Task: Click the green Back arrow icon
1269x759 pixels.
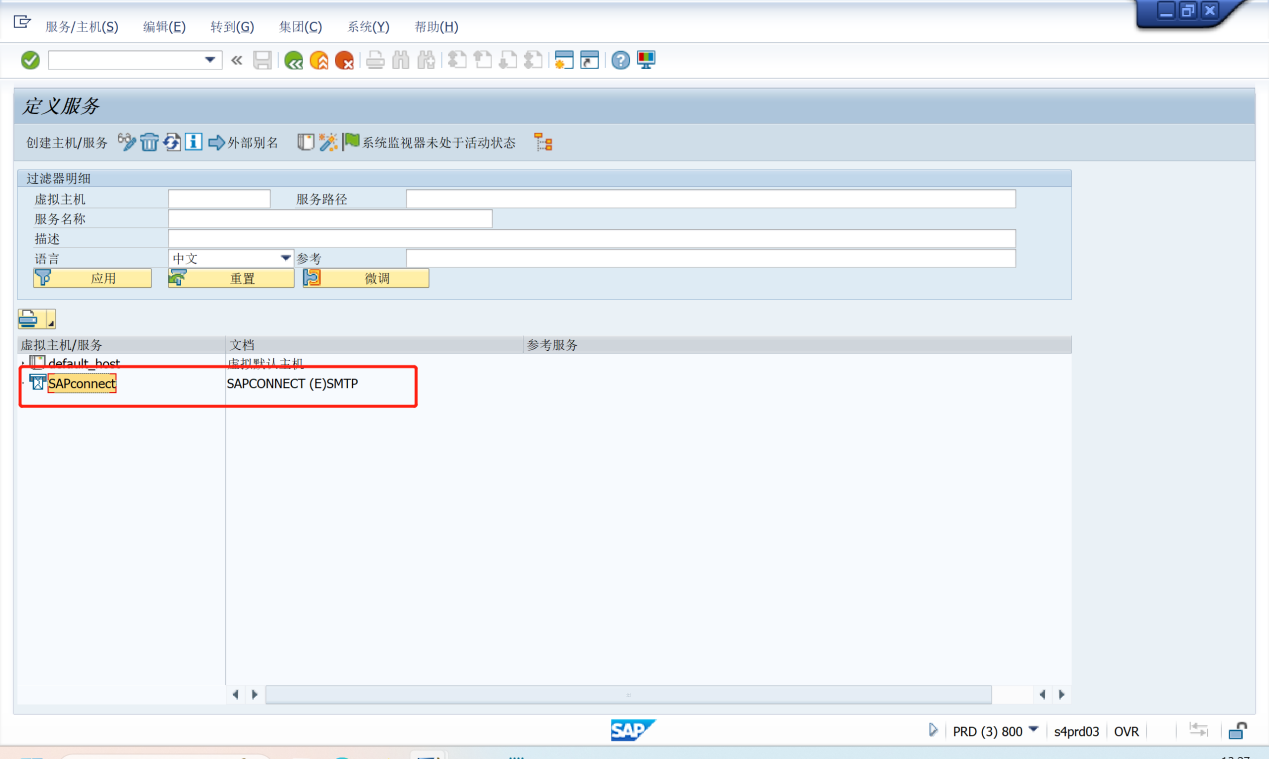Action: (293, 60)
